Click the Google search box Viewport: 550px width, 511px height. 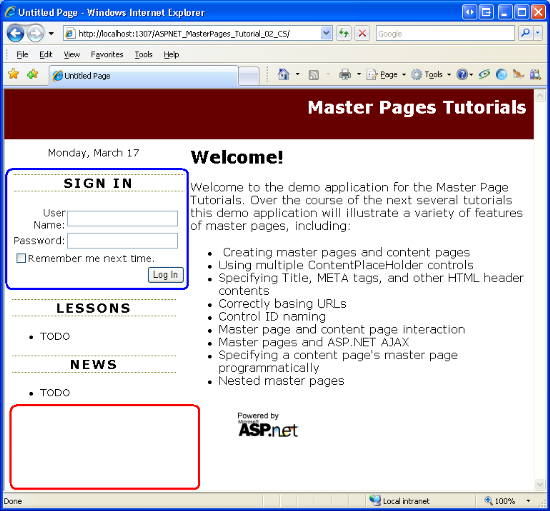[445, 34]
